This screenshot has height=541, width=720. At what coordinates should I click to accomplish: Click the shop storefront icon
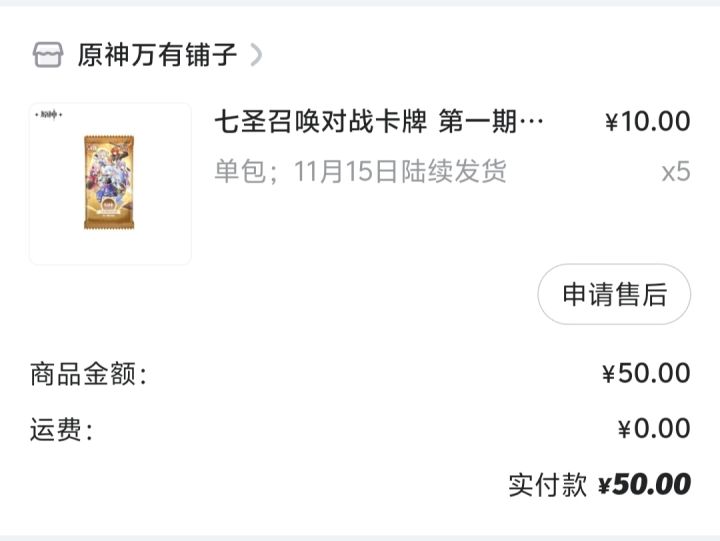(x=48, y=55)
